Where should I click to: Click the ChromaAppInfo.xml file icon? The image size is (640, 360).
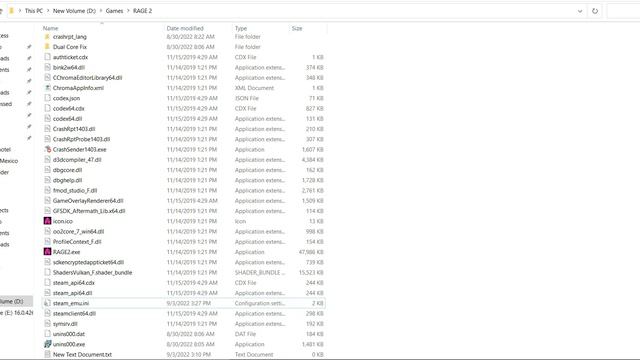(x=47, y=88)
